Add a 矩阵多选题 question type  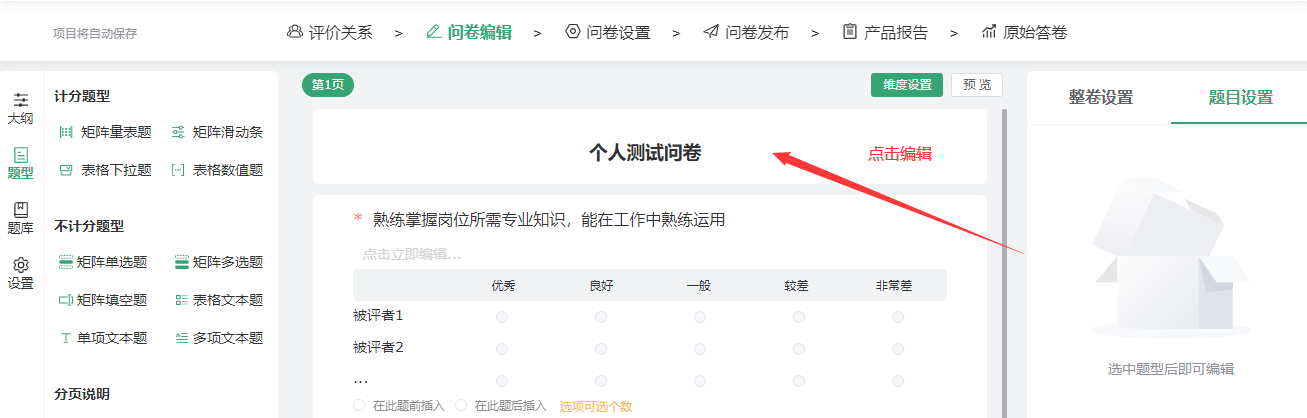(x=219, y=262)
